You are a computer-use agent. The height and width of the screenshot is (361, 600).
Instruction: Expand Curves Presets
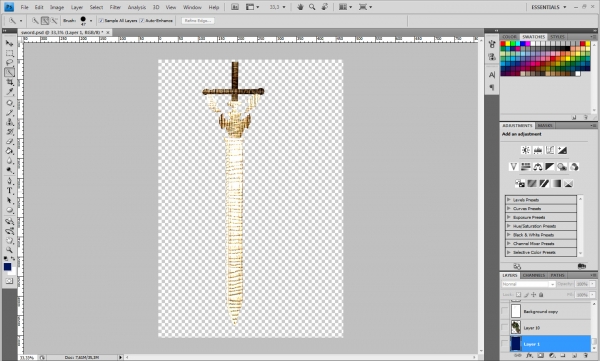click(x=509, y=208)
